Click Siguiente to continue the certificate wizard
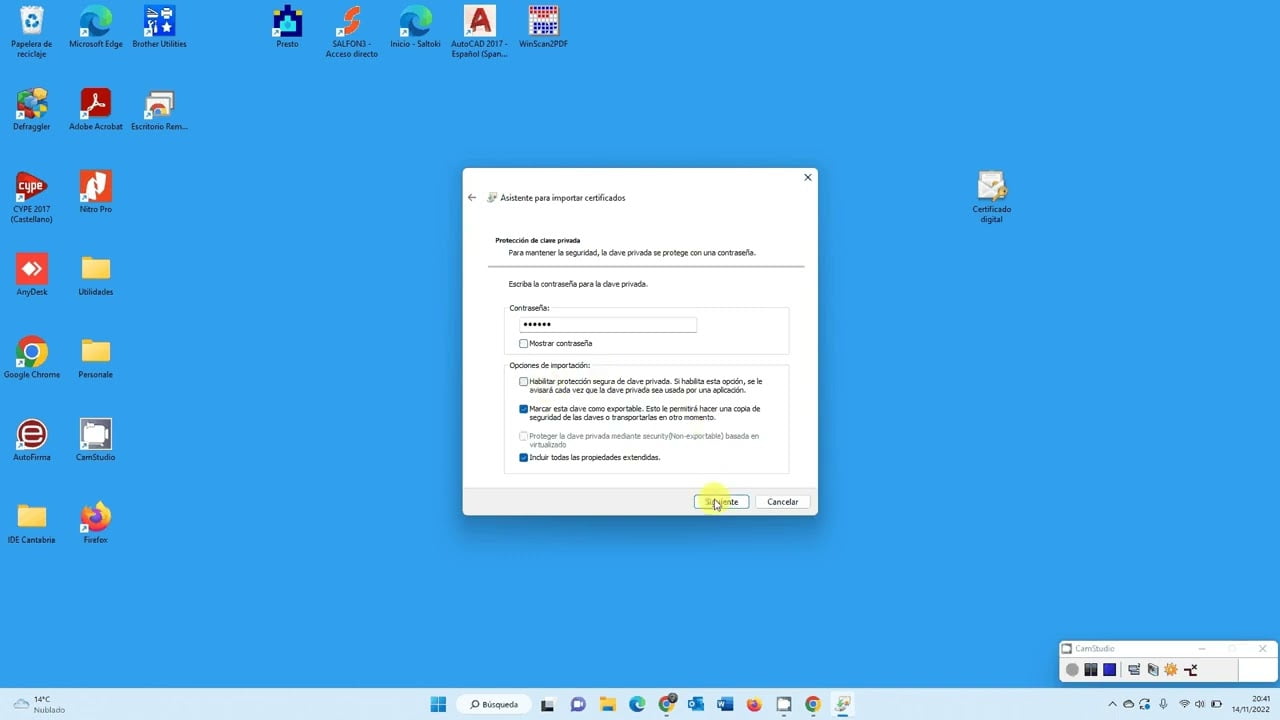This screenshot has height=720, width=1280. click(721, 501)
